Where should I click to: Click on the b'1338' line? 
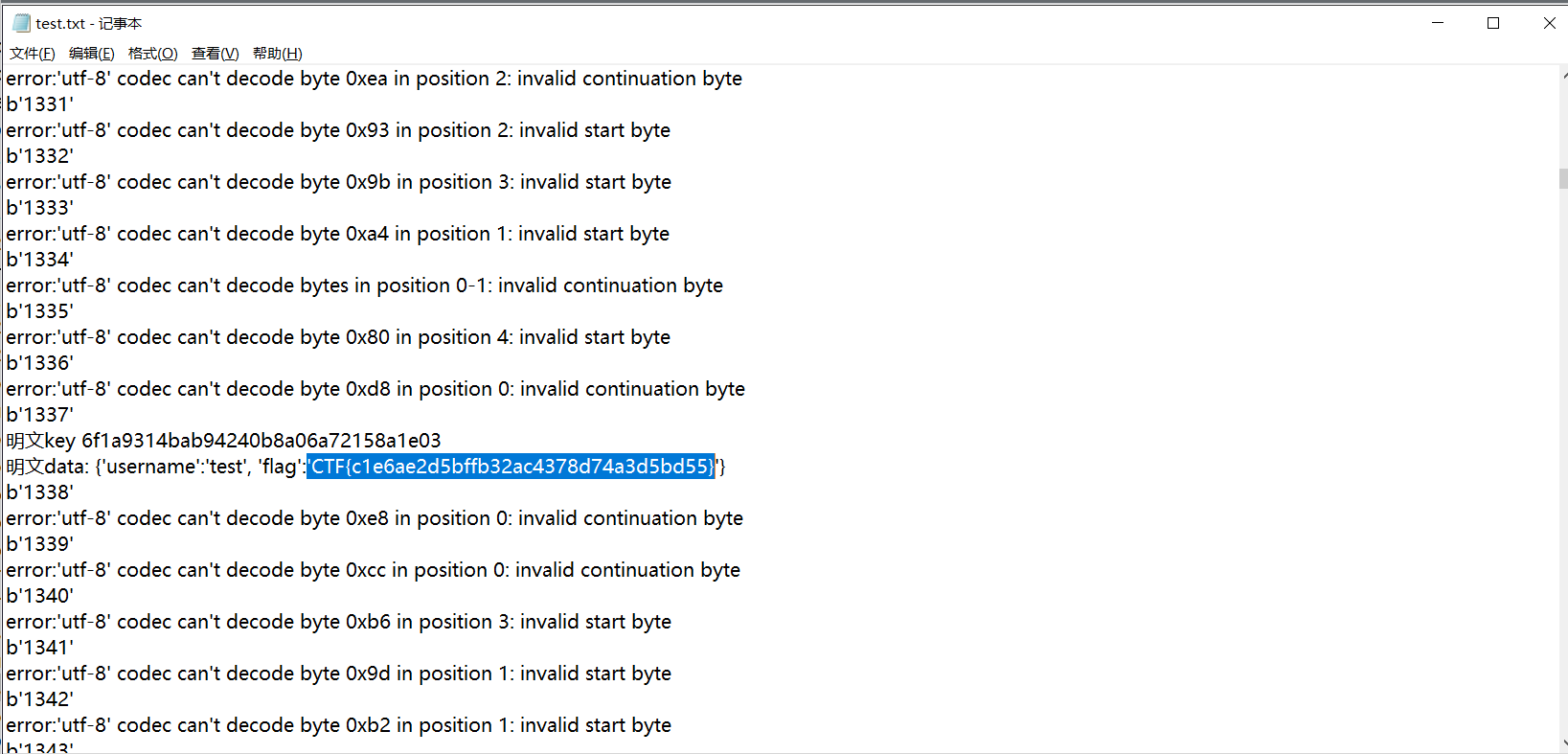tap(39, 492)
